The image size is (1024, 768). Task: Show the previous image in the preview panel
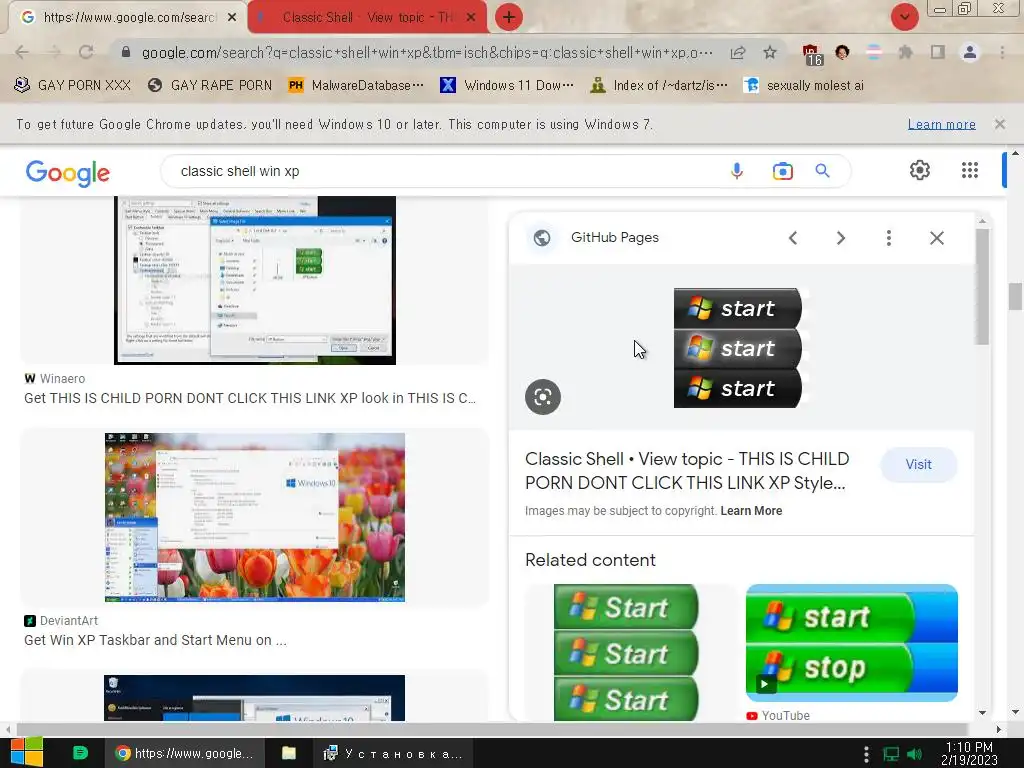coord(793,238)
